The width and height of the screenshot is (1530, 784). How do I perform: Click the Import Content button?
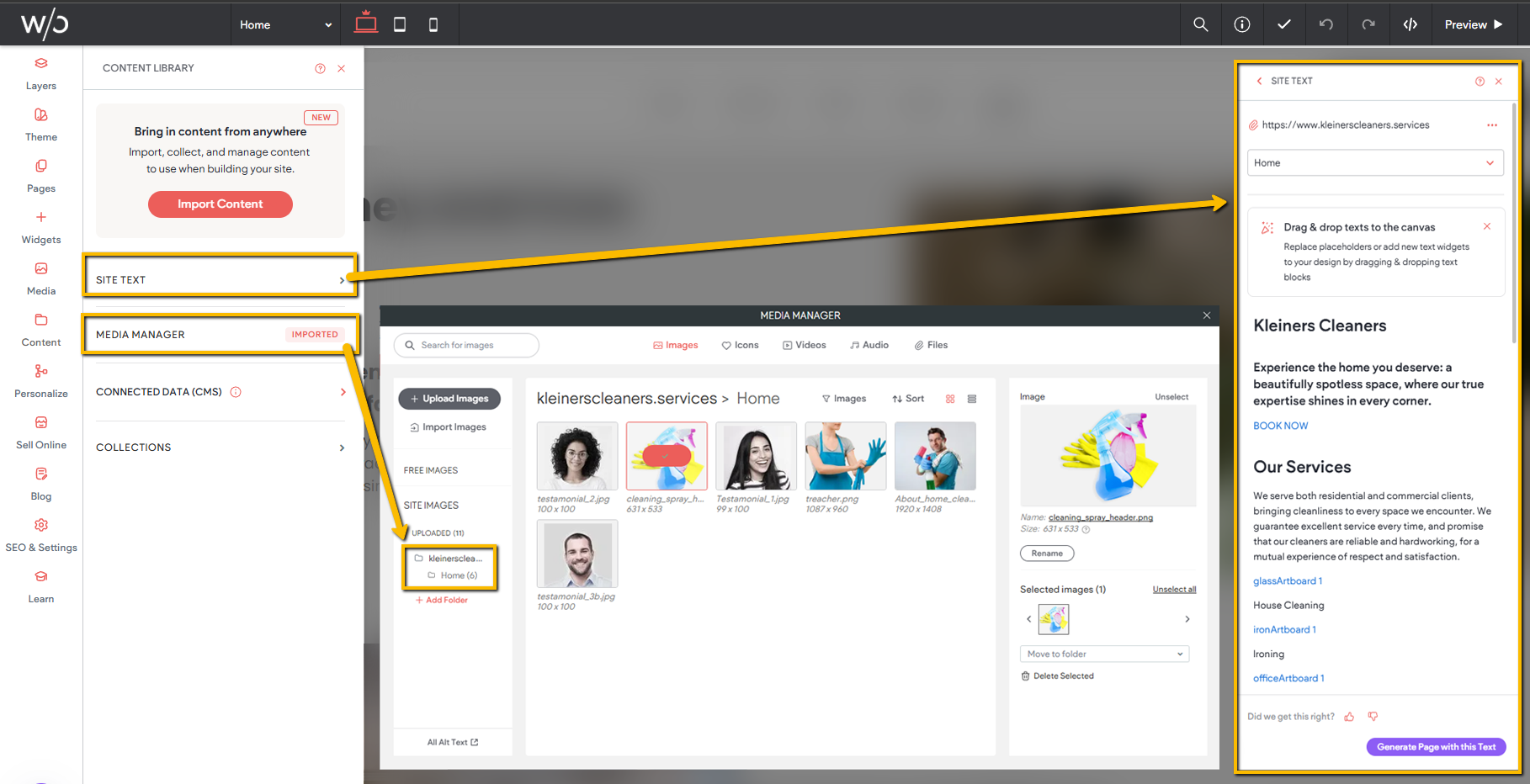(220, 204)
